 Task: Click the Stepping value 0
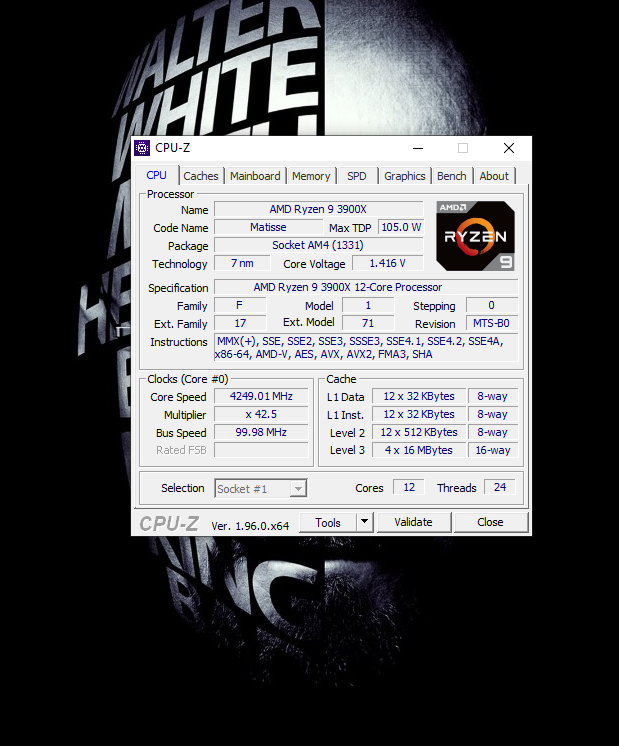[x=492, y=305]
